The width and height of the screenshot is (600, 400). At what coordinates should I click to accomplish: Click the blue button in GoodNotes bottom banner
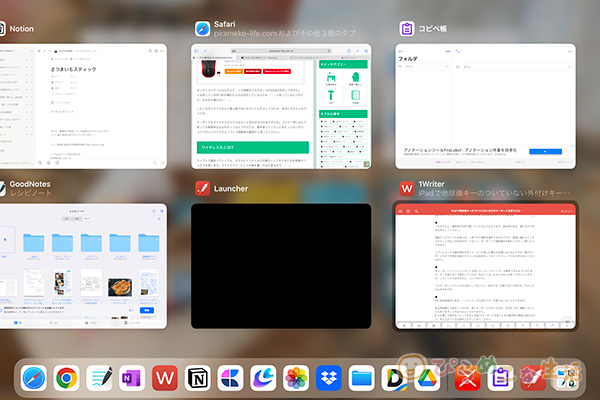[147, 310]
